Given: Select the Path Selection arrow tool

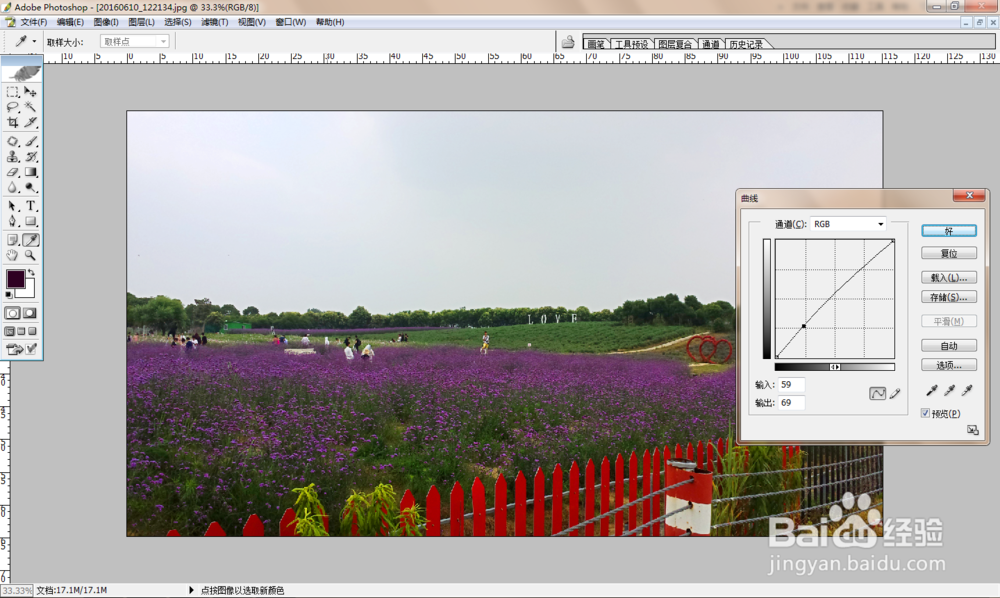Looking at the screenshot, I should click(13, 206).
